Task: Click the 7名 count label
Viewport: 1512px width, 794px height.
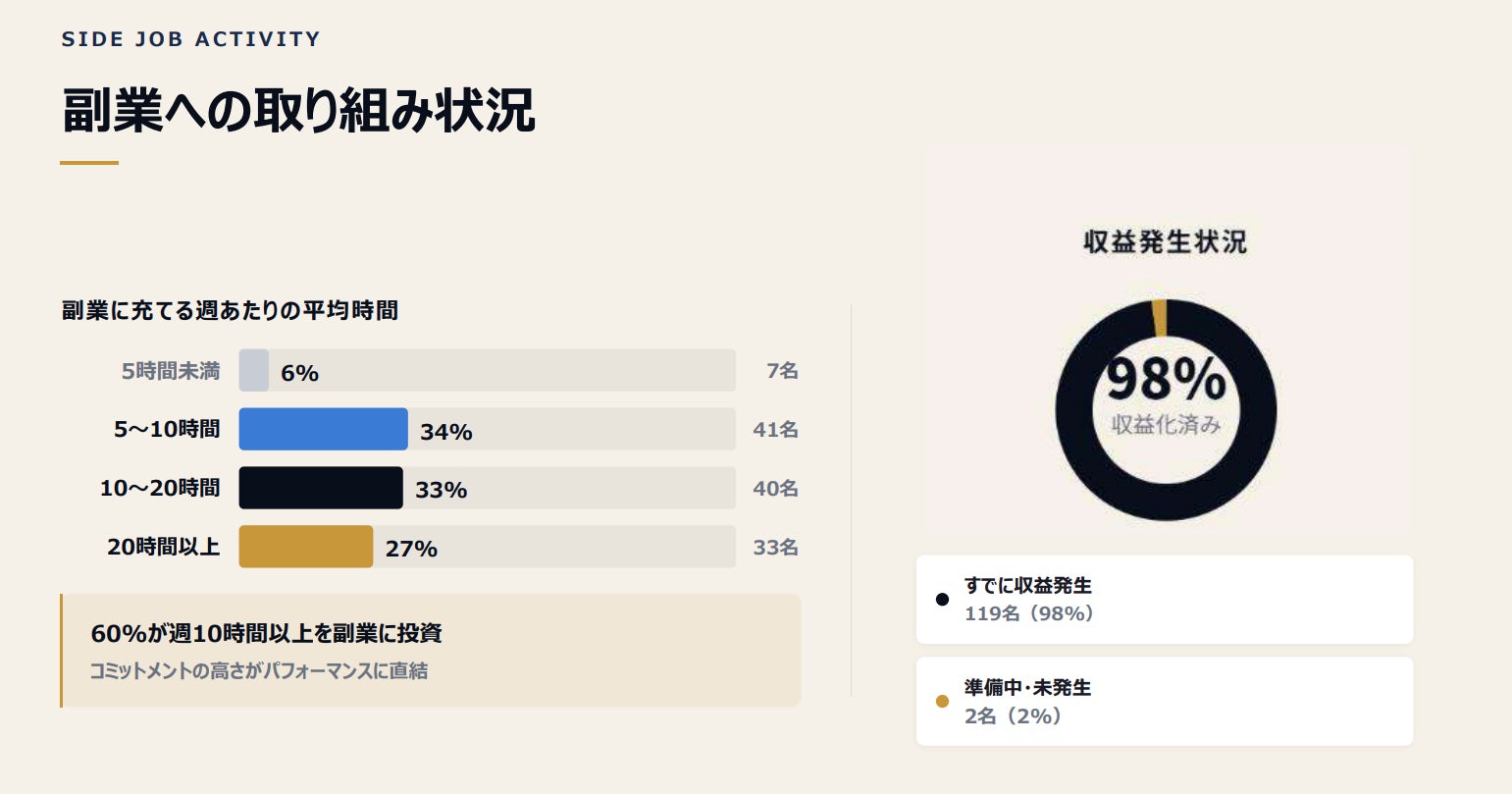Action: [x=782, y=371]
